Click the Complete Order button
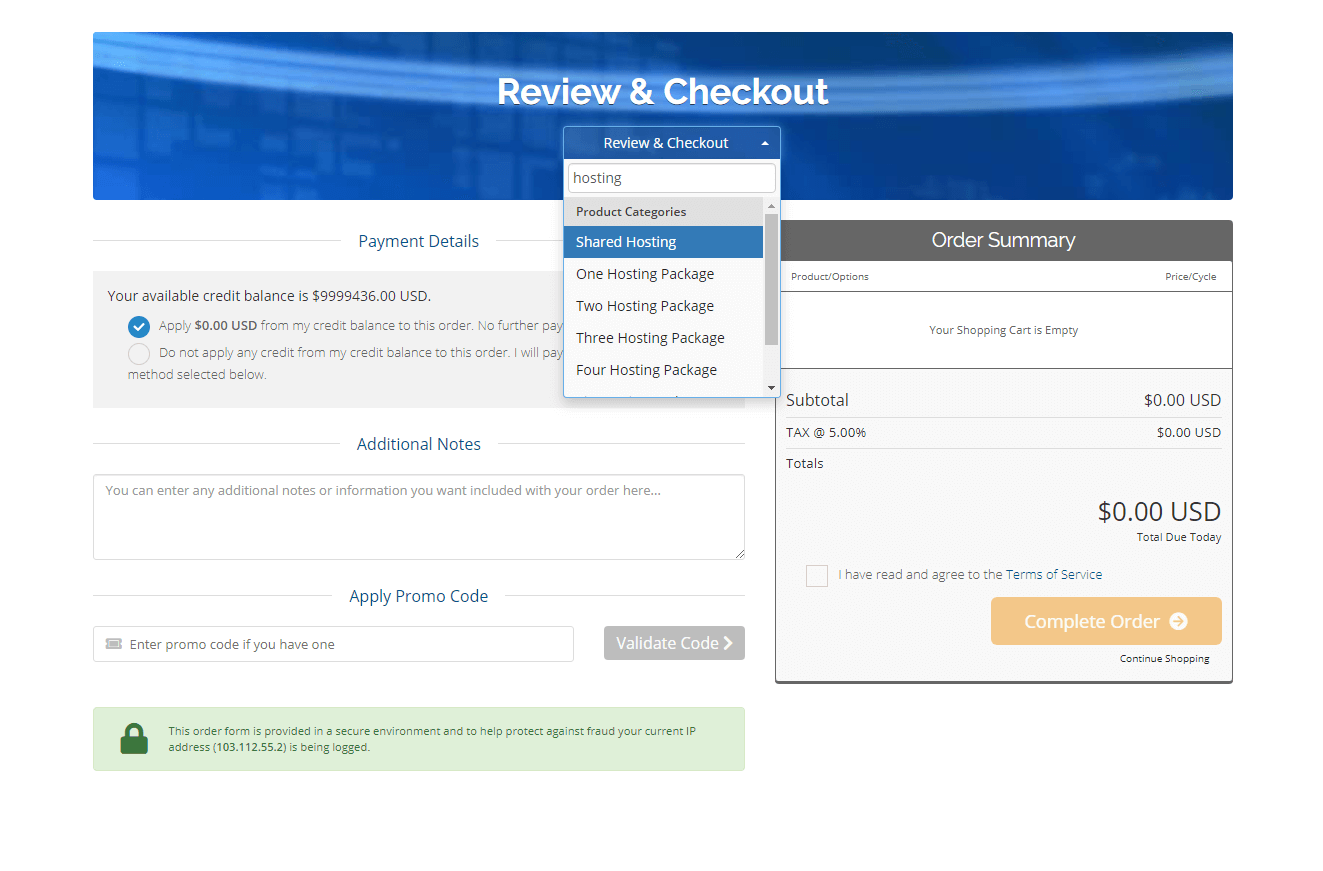Screen dimensions: 1323x871 coord(1106,620)
